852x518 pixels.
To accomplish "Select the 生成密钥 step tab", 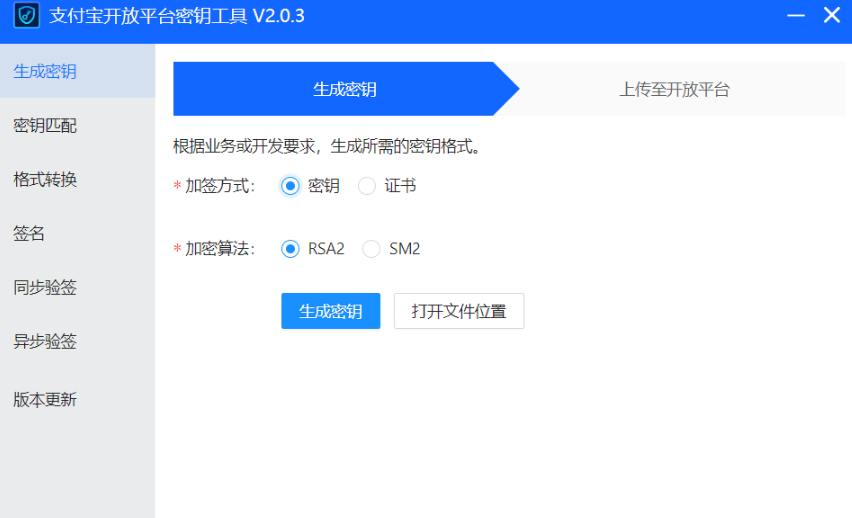I will [x=345, y=89].
